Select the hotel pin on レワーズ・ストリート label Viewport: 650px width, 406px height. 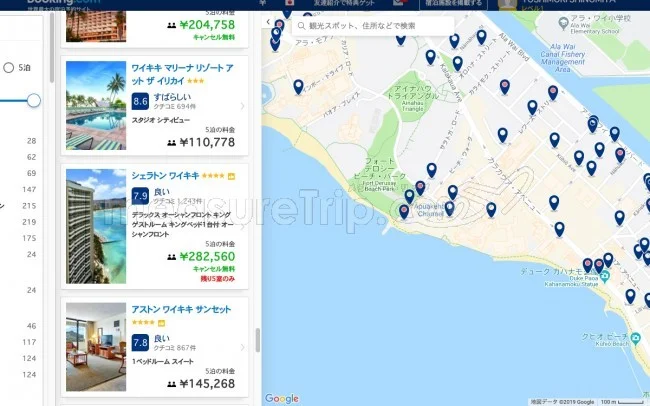[x=532, y=108]
